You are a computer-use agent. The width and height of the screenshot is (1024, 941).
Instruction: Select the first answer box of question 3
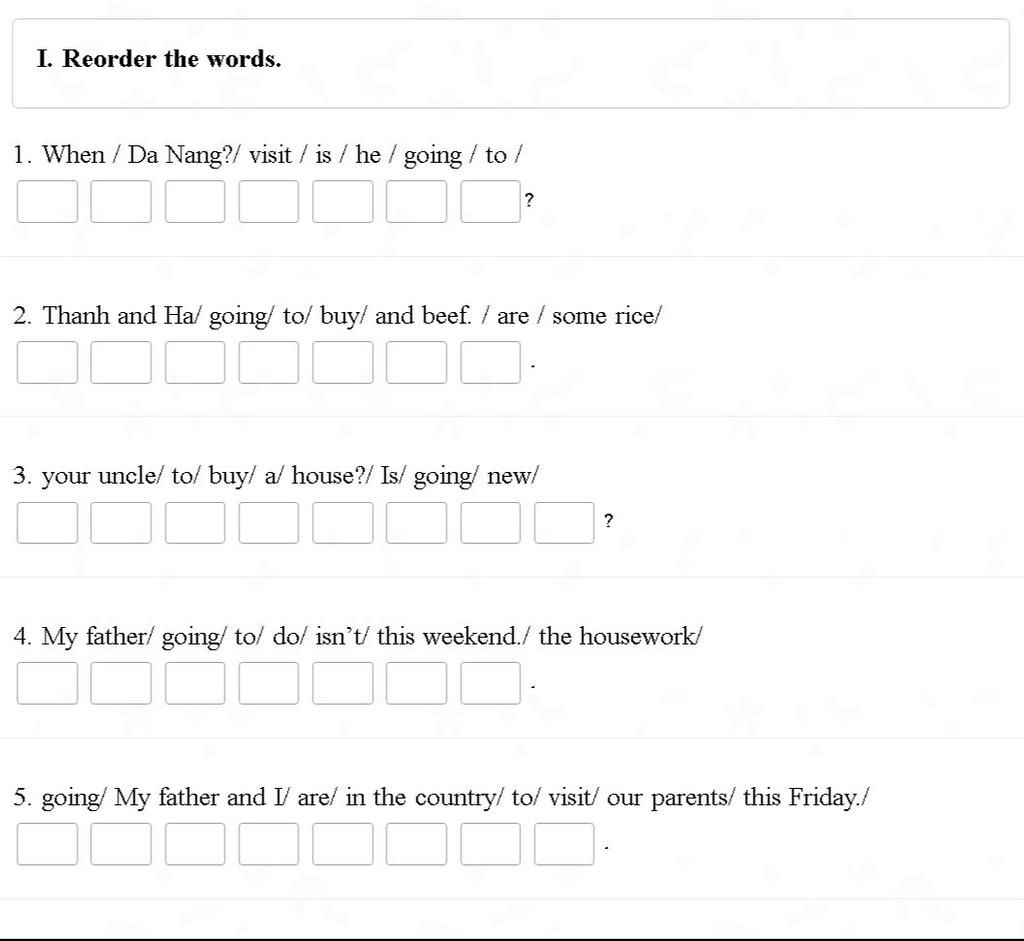click(47, 523)
